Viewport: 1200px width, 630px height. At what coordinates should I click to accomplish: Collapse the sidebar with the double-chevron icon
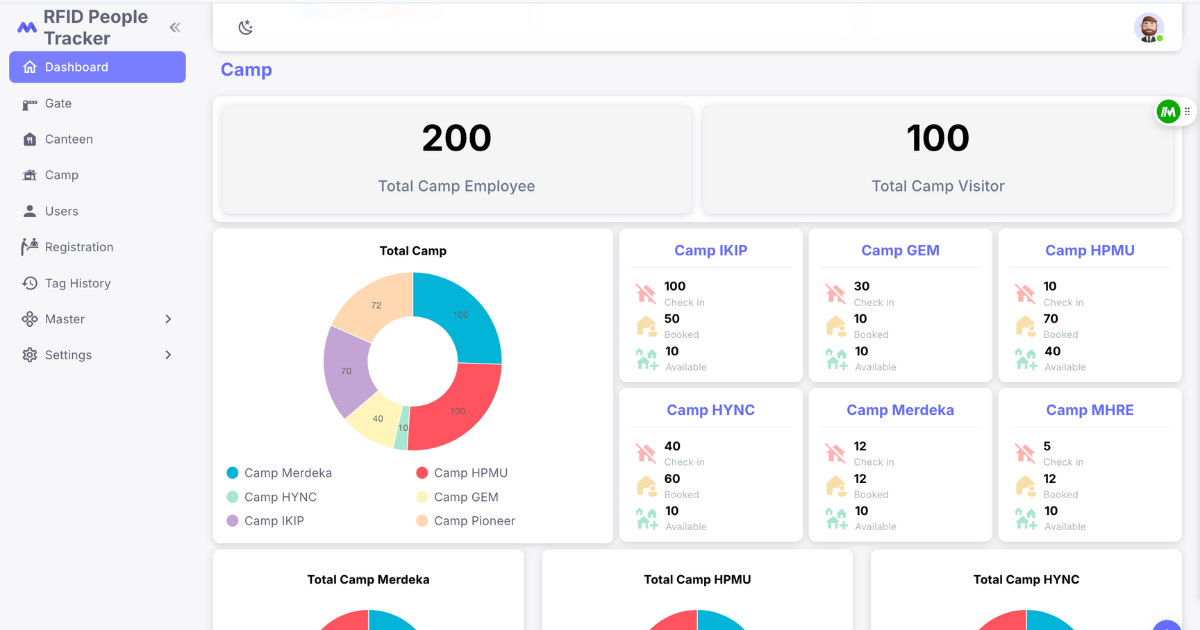(175, 27)
